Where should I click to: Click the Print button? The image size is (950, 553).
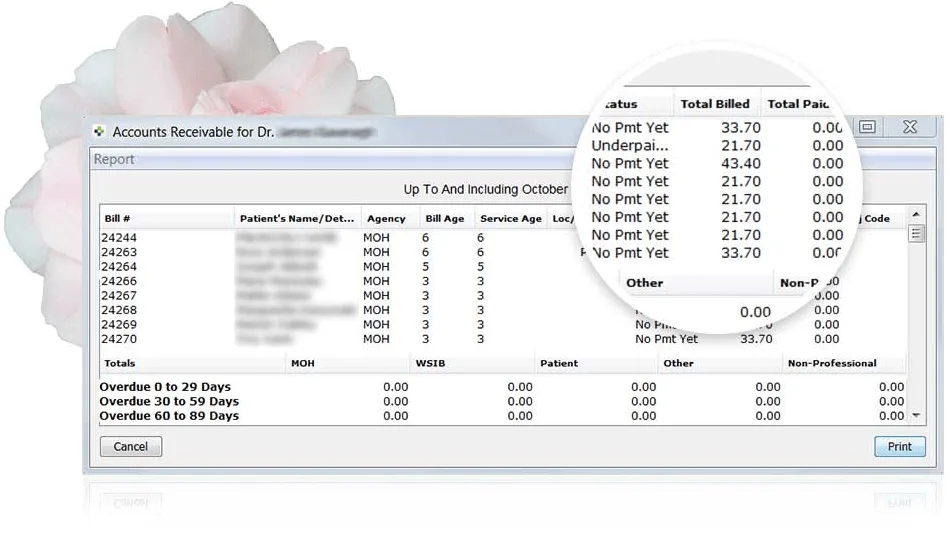click(x=900, y=446)
